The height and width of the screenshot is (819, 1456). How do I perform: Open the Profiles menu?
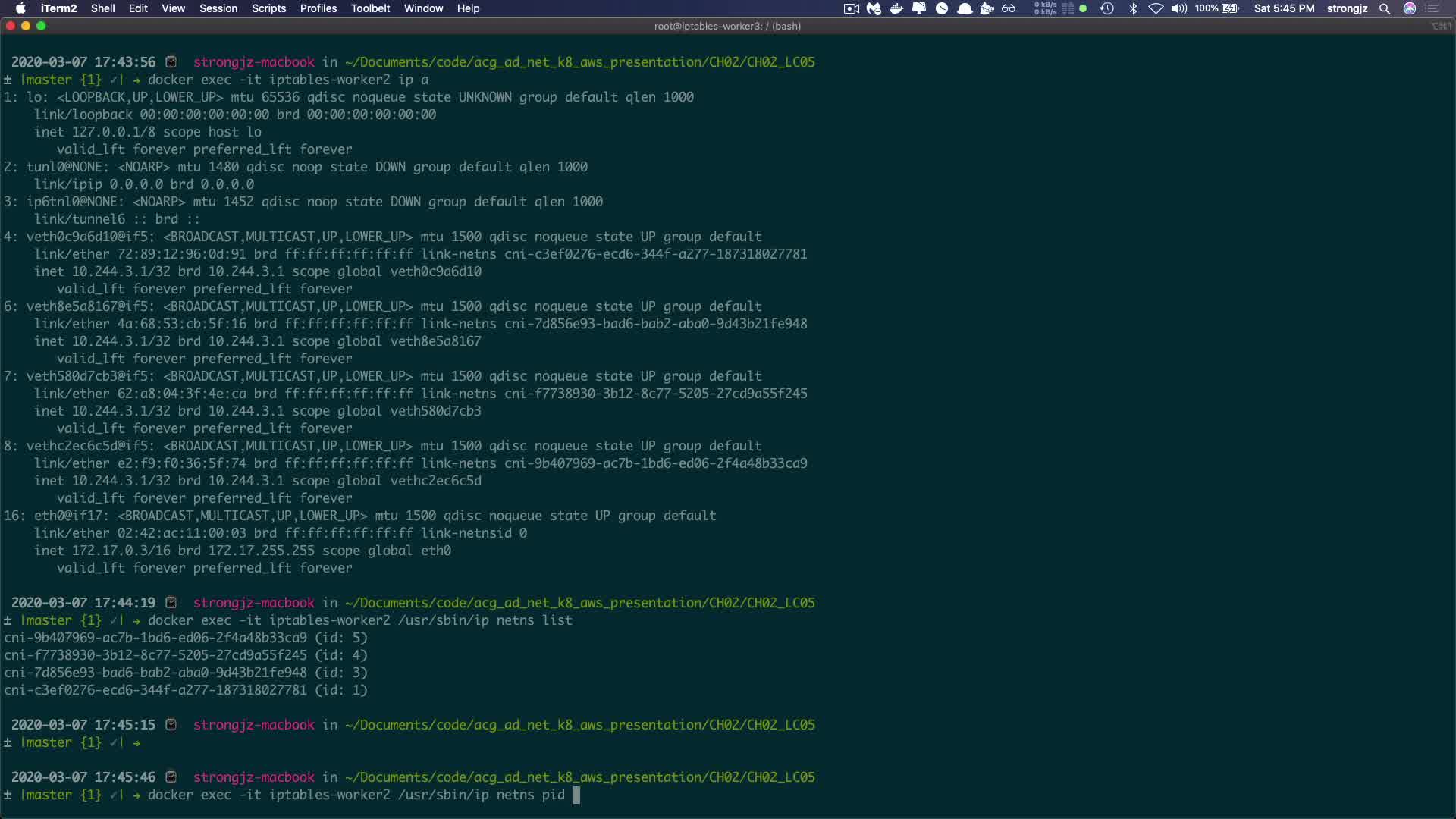(x=318, y=8)
